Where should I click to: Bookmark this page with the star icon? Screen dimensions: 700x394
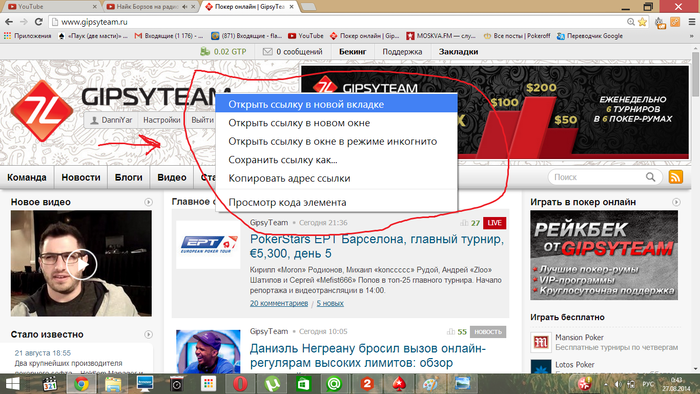click(x=642, y=22)
